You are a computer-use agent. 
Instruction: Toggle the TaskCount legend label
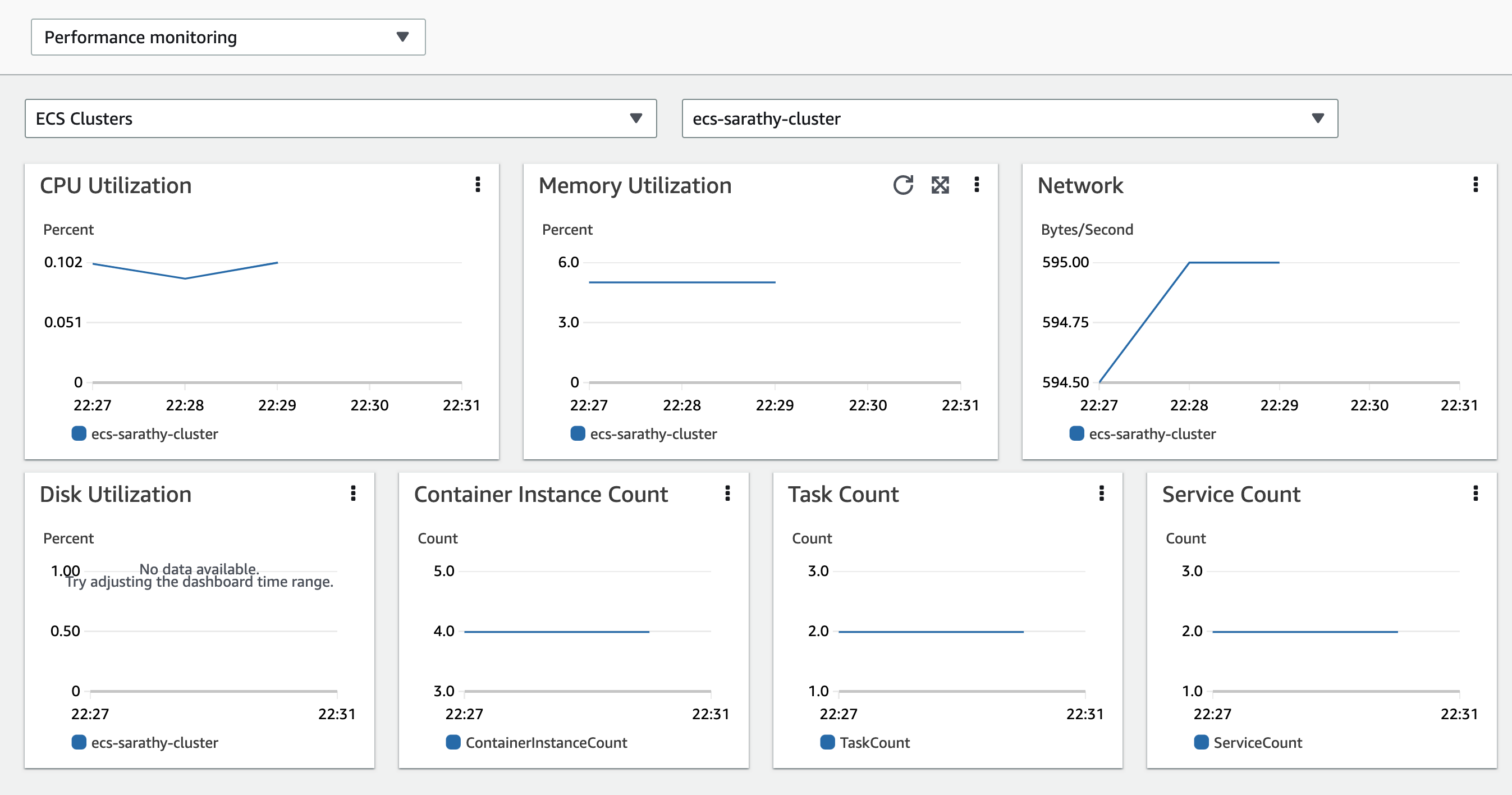874,743
